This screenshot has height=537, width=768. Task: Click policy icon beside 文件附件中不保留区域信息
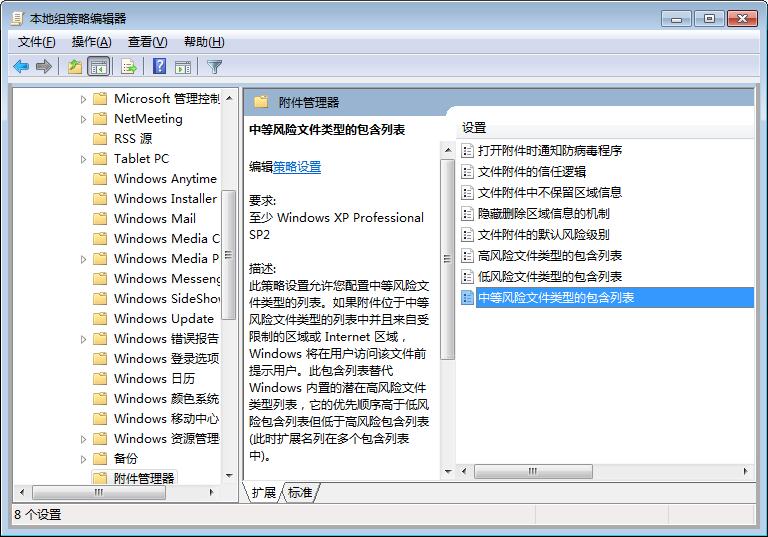(467, 193)
